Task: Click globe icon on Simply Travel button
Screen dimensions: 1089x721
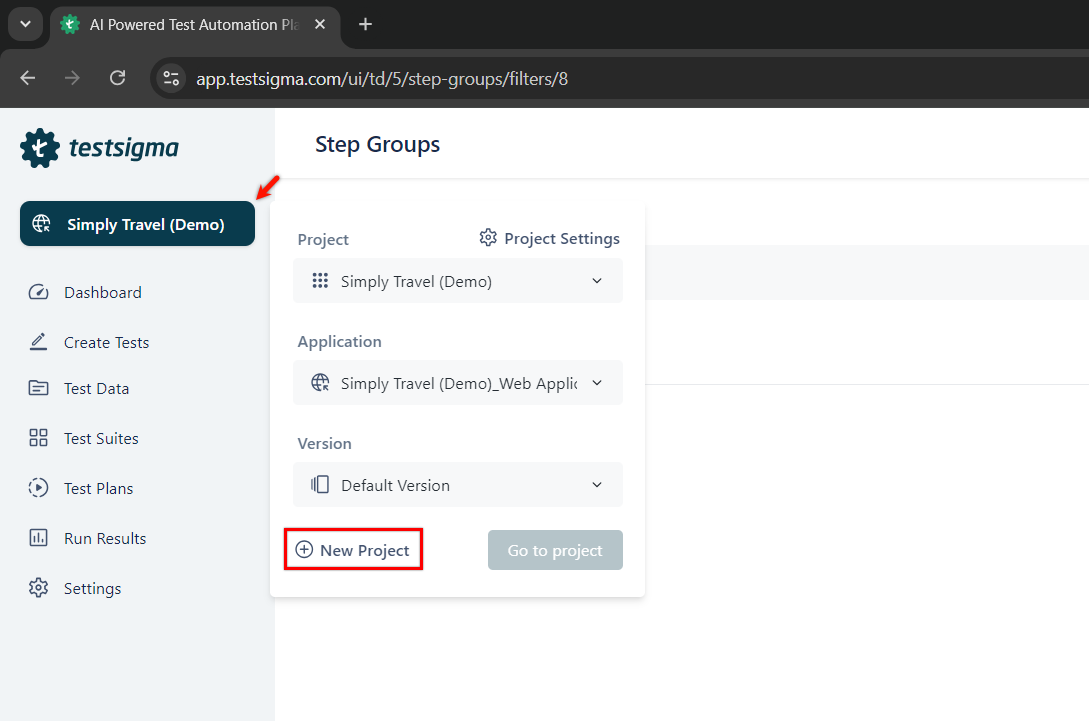Action: coord(42,224)
